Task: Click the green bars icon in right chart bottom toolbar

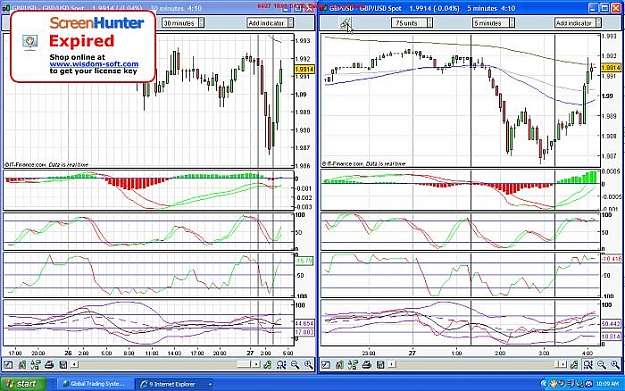Action: tap(340, 364)
